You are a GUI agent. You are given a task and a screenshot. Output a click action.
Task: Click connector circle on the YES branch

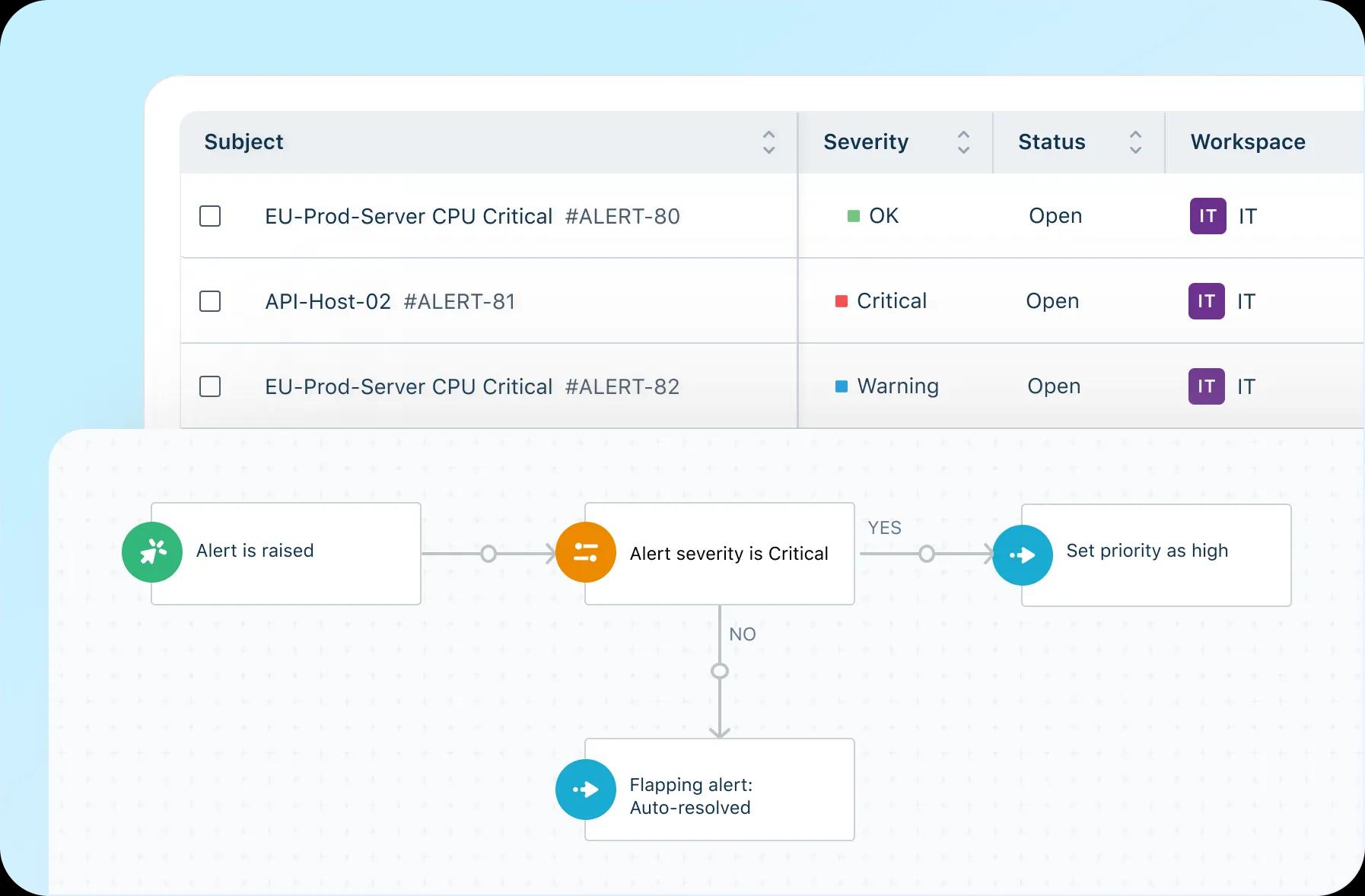(926, 554)
